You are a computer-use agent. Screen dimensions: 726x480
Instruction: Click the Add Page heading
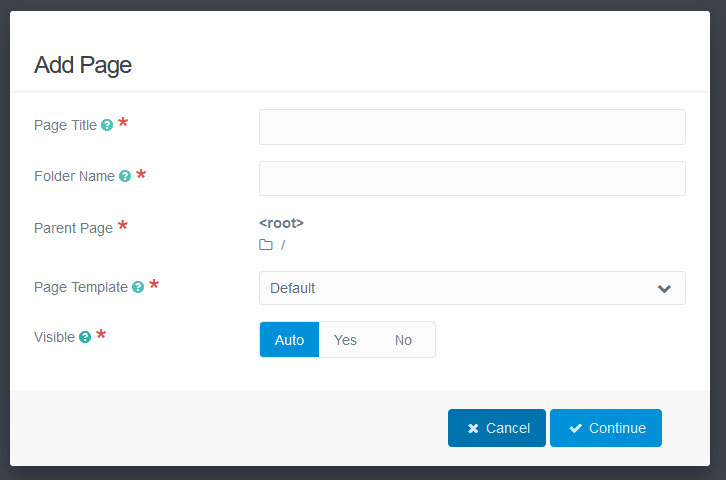tap(83, 66)
